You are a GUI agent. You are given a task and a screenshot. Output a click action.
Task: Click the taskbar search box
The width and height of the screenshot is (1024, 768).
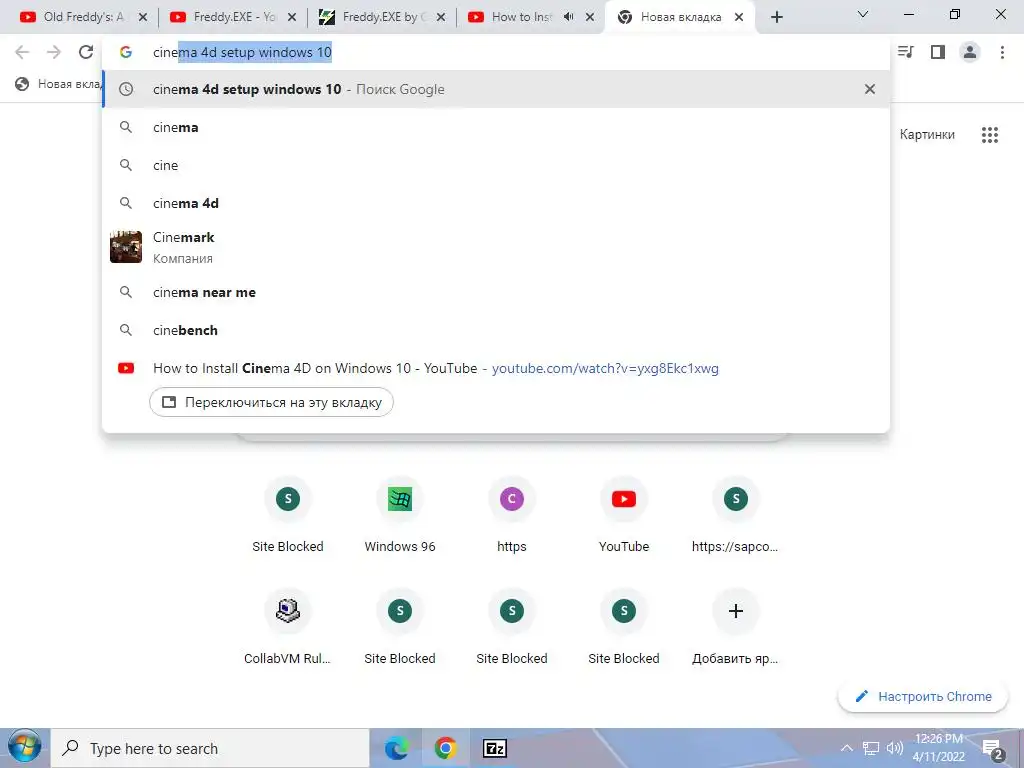click(210, 748)
